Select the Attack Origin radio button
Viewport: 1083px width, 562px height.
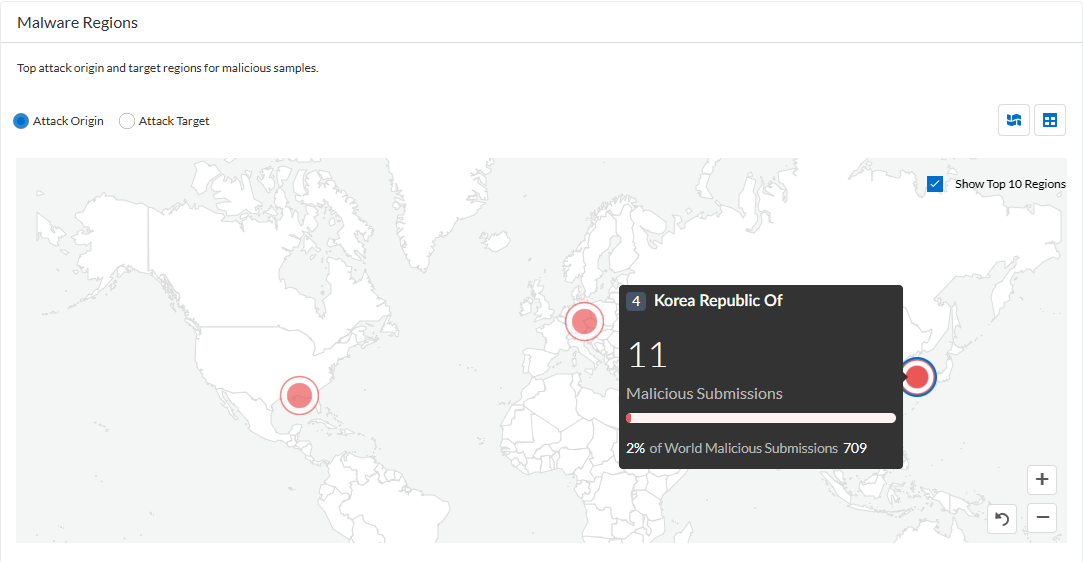pyautogui.click(x=21, y=121)
